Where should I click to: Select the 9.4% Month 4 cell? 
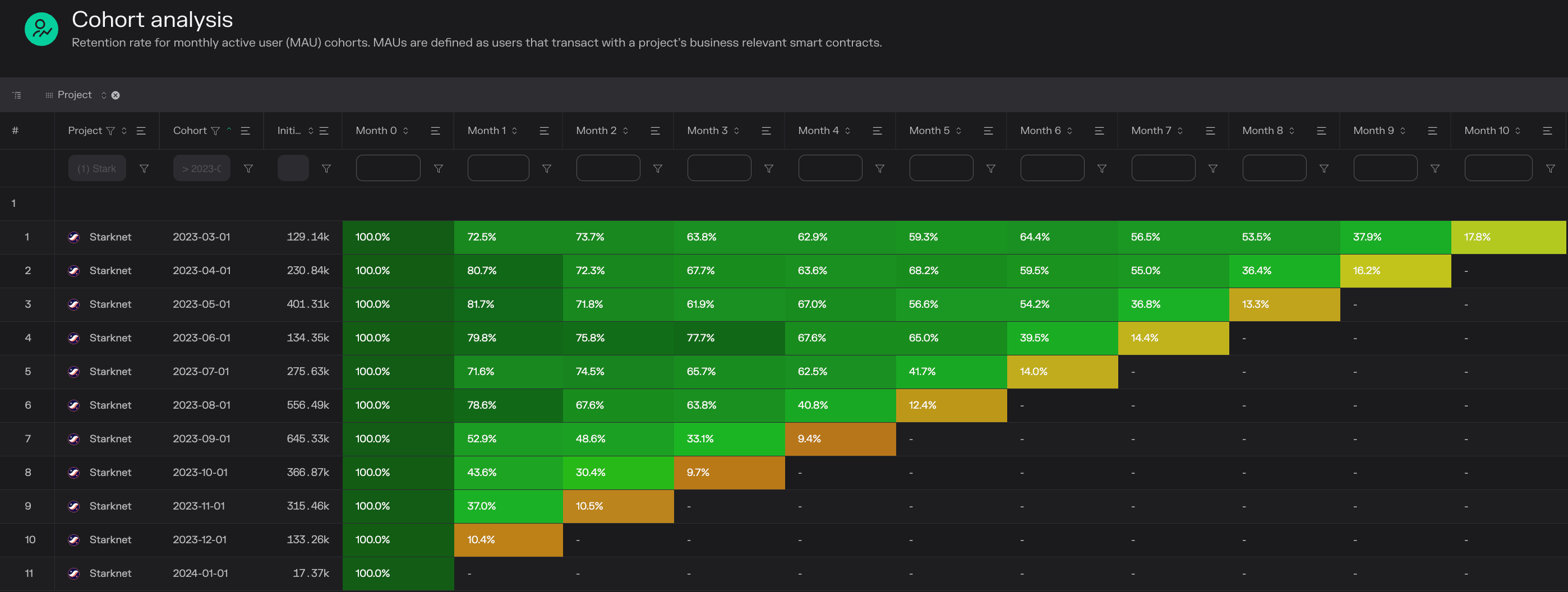(x=841, y=439)
